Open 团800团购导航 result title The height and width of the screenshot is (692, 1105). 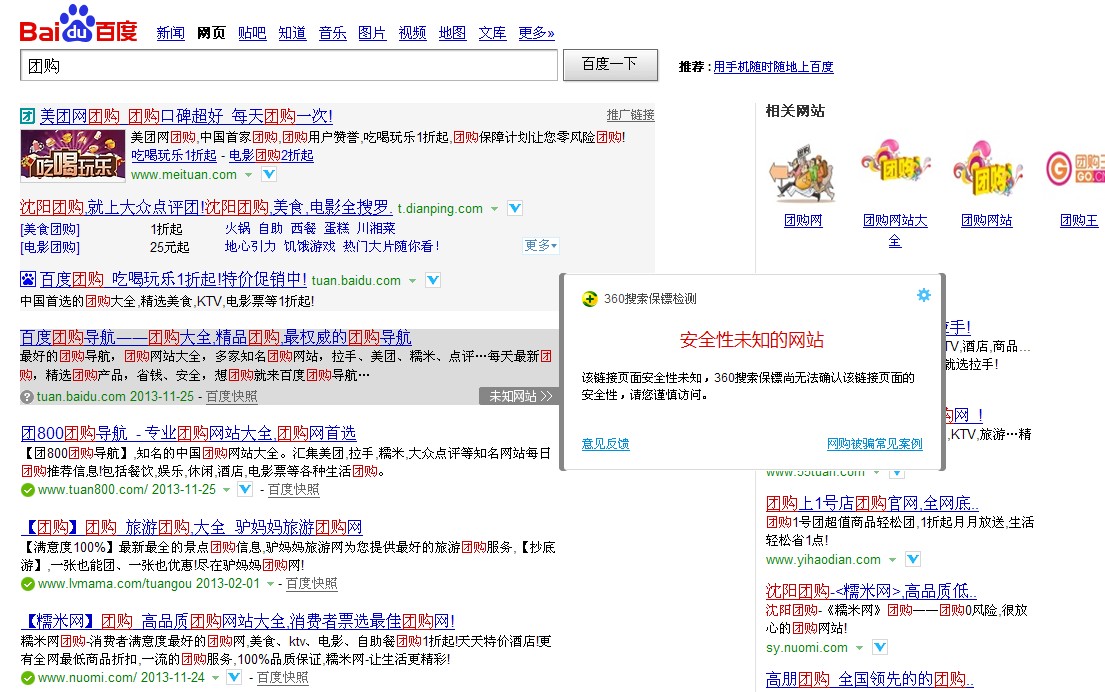[188, 433]
